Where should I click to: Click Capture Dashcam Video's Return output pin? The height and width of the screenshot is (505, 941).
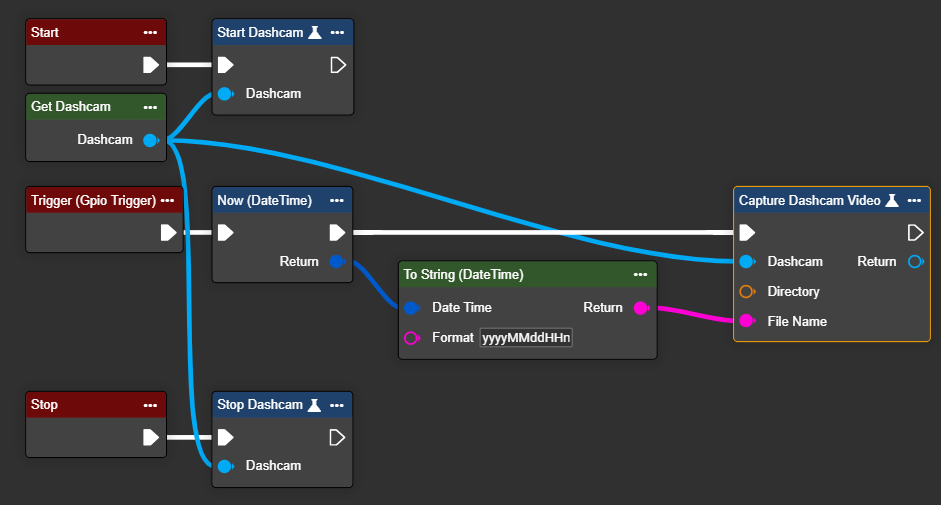click(x=914, y=262)
